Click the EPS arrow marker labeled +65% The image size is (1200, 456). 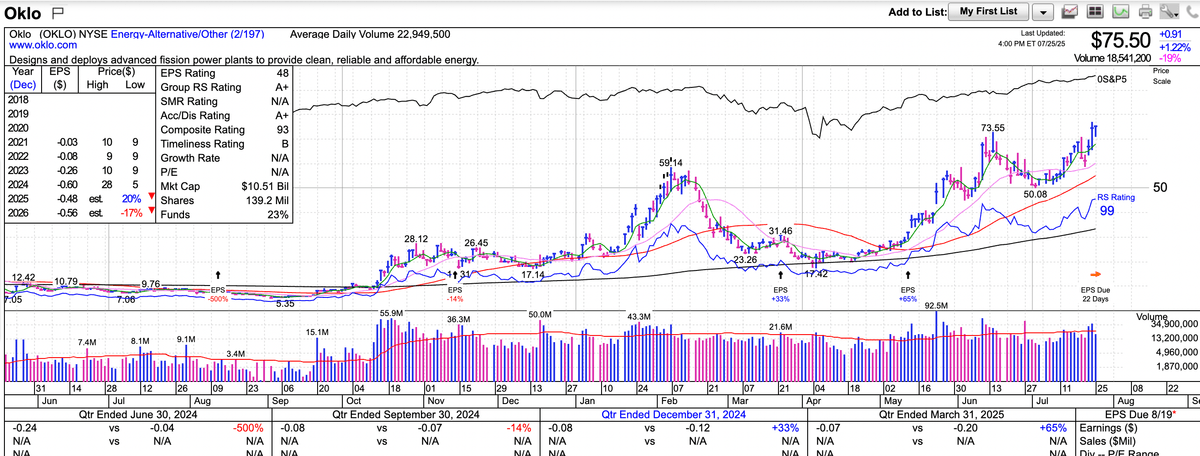pyautogui.click(x=908, y=273)
